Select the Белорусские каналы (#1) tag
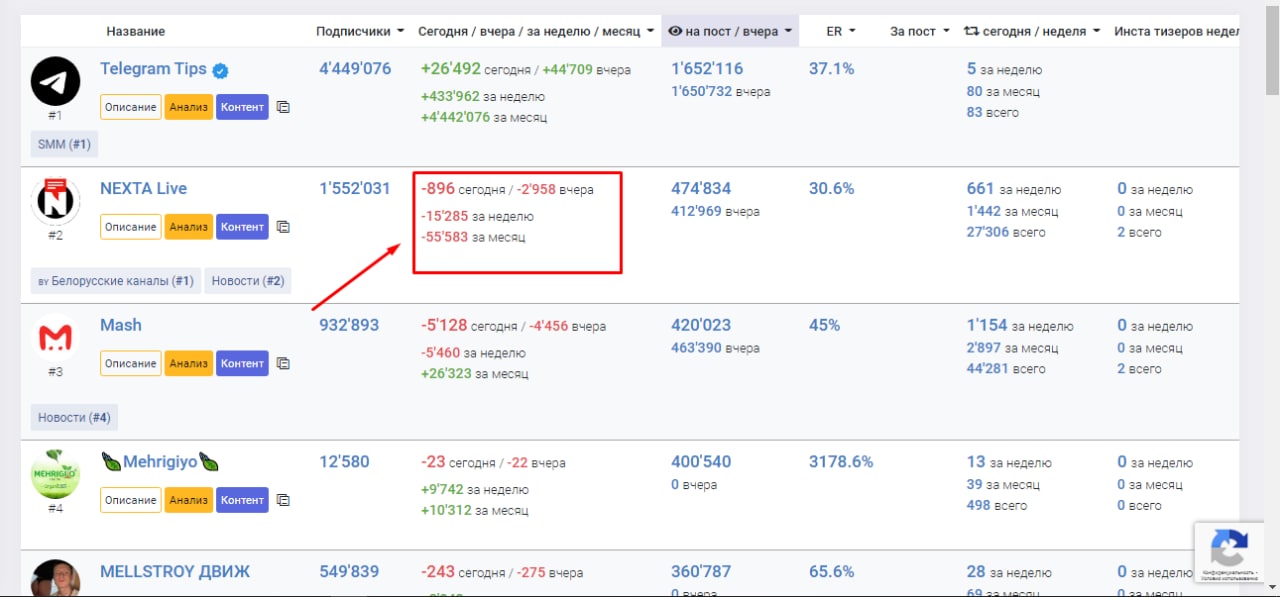The height and width of the screenshot is (597, 1280). click(x=116, y=281)
